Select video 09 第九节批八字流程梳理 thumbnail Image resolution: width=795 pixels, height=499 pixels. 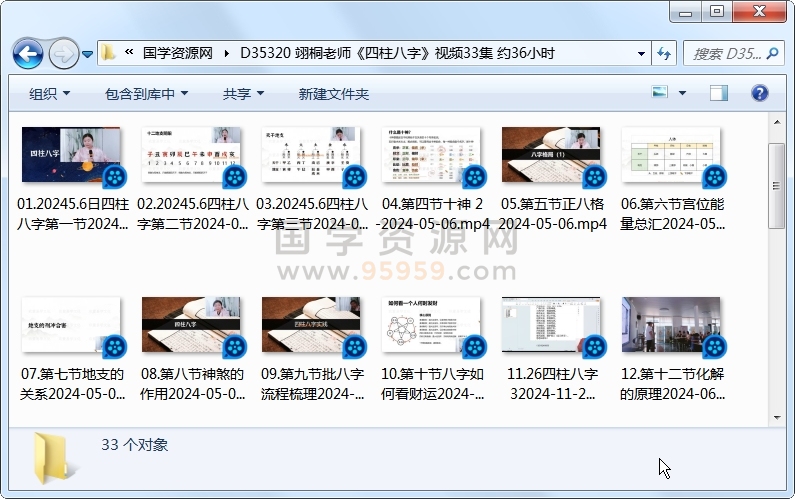311,325
